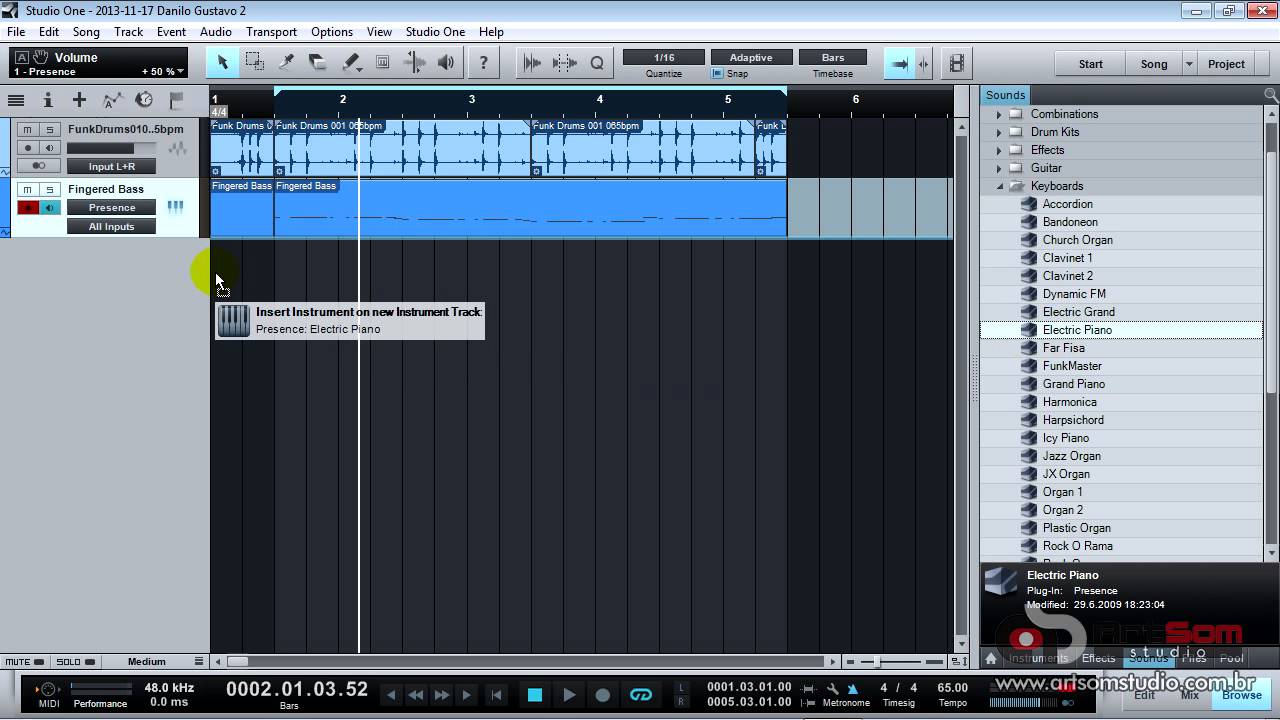1280x720 pixels.
Task: Show automation icon above tracks
Action: [112, 100]
